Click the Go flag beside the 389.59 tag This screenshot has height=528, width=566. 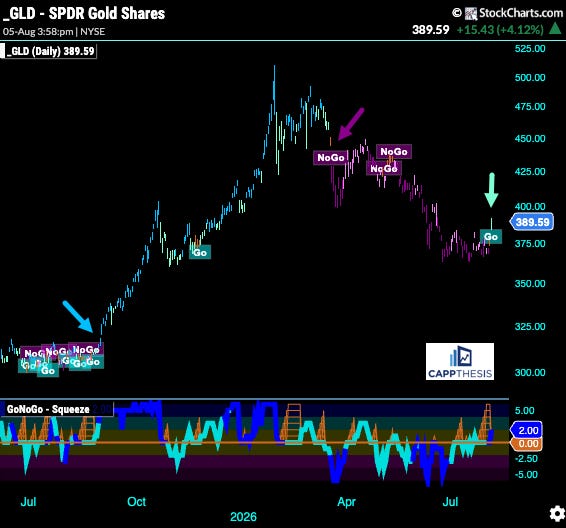(491, 237)
